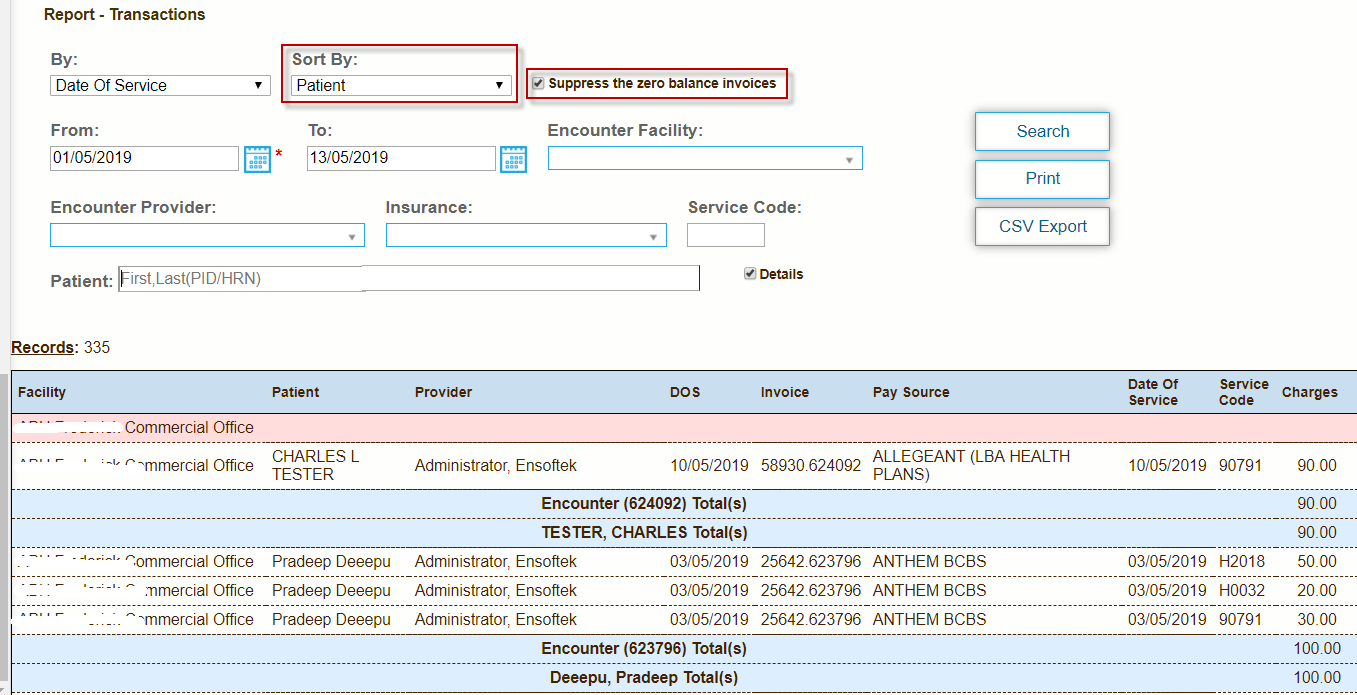
Task: Click the To date field 13/05/2019
Action: click(x=400, y=158)
